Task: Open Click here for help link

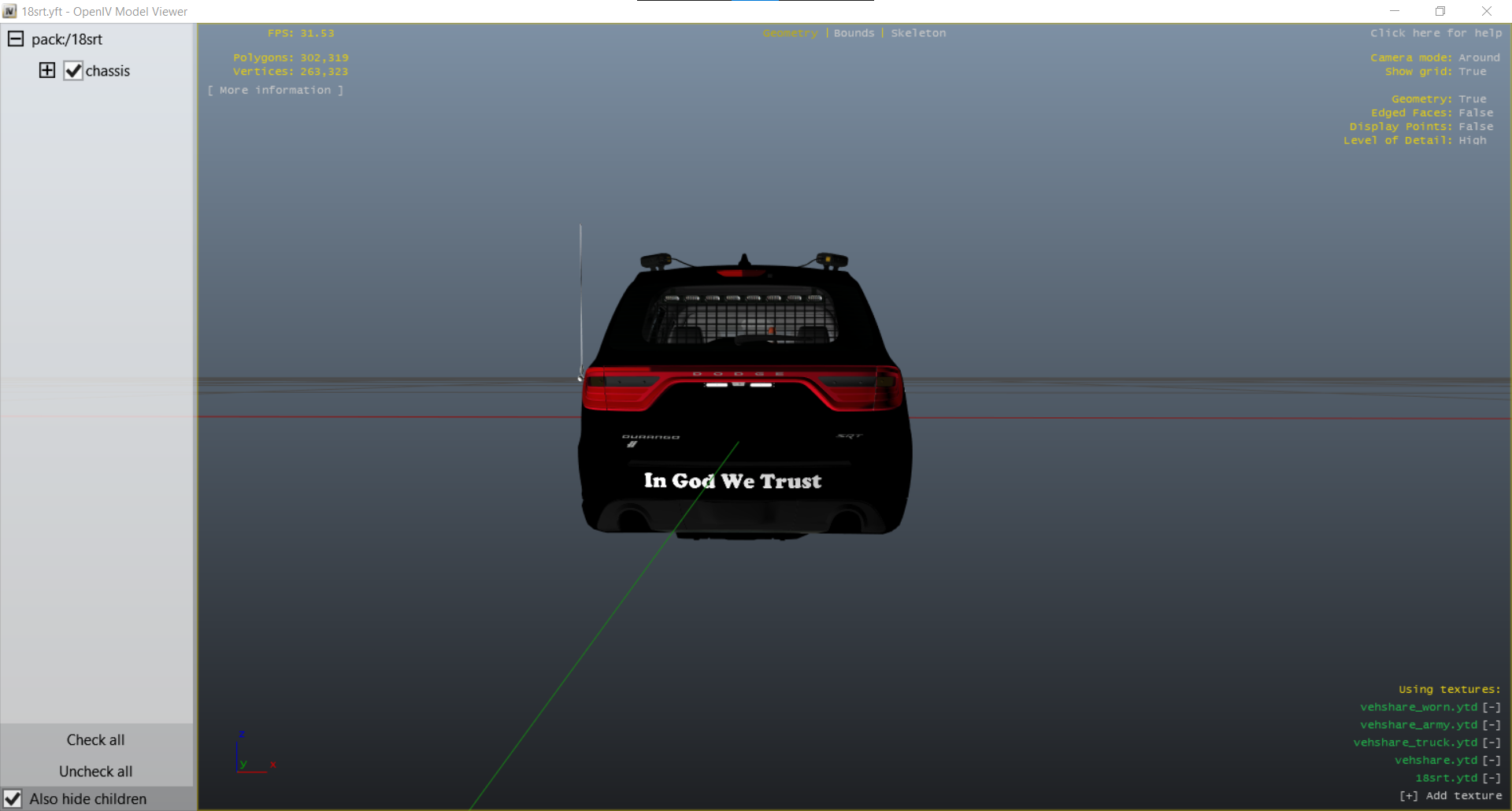Action: point(1436,33)
